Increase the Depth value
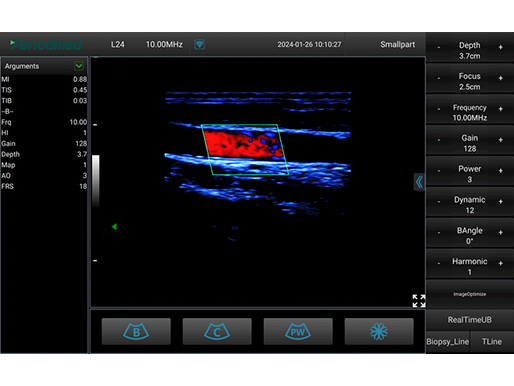Screen dimensions: 514x386 coord(500,47)
